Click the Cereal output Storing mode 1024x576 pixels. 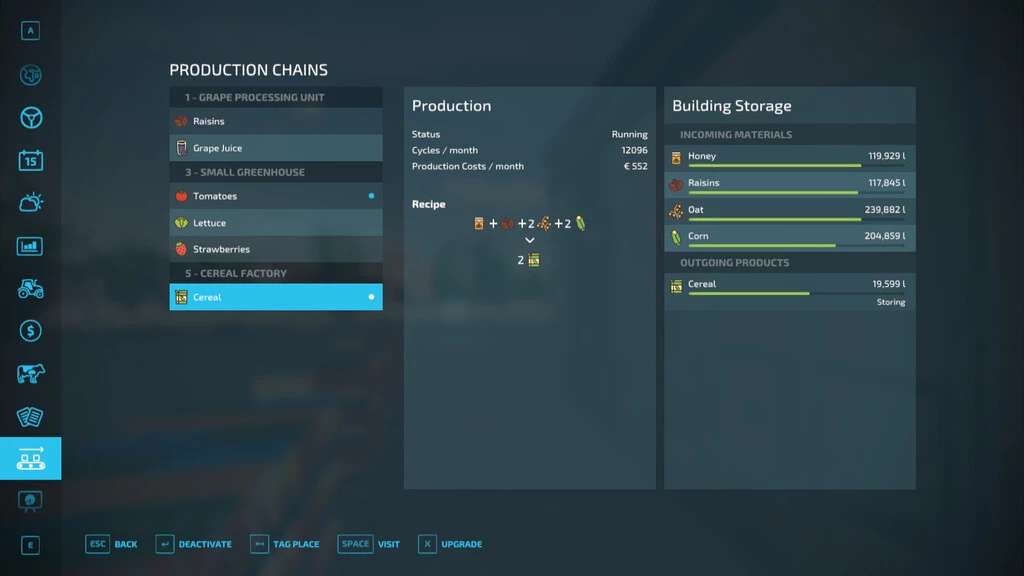[890, 302]
